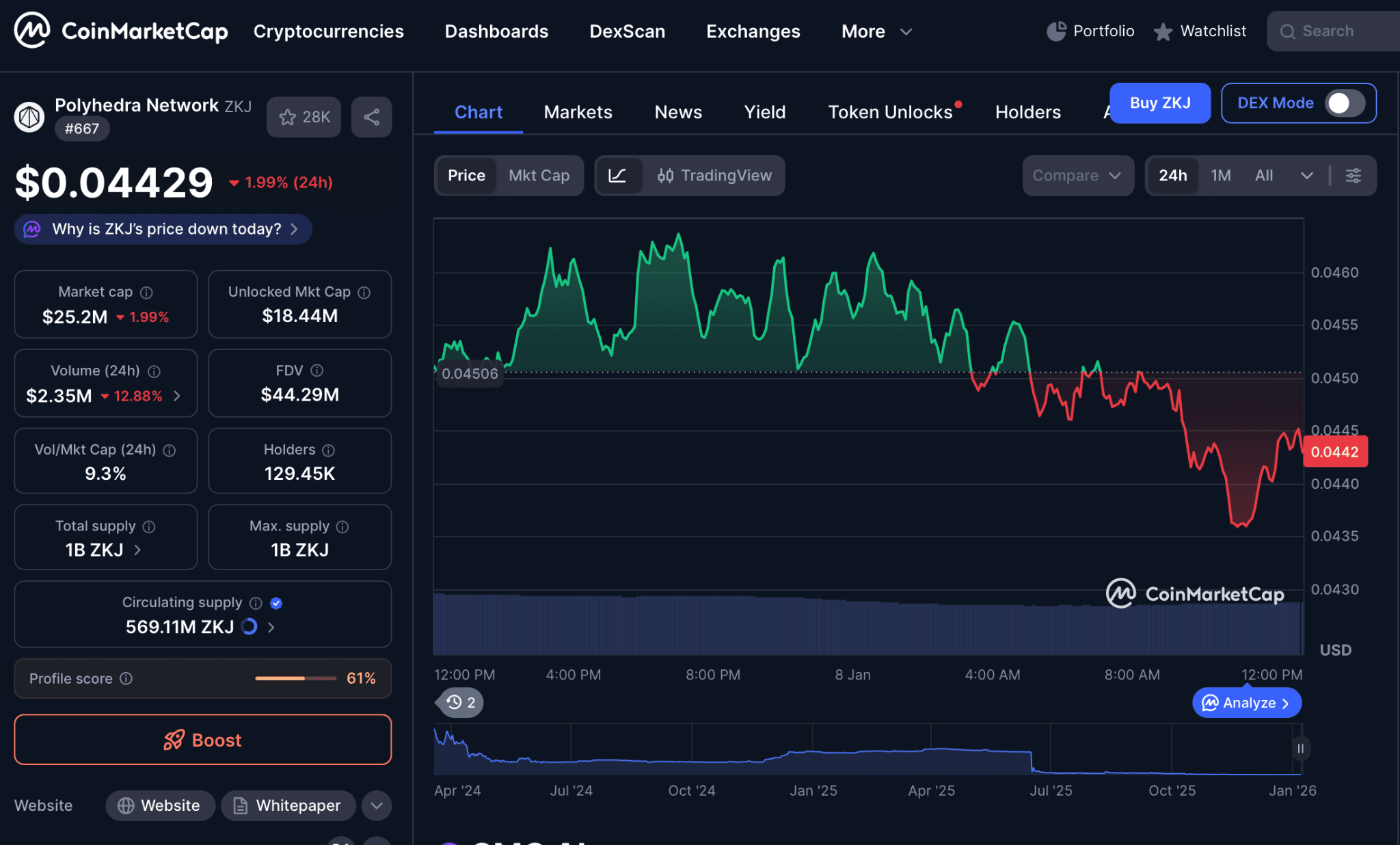This screenshot has height=845, width=1400.
Task: Switch to the Token Unlocks tab
Action: click(x=891, y=111)
